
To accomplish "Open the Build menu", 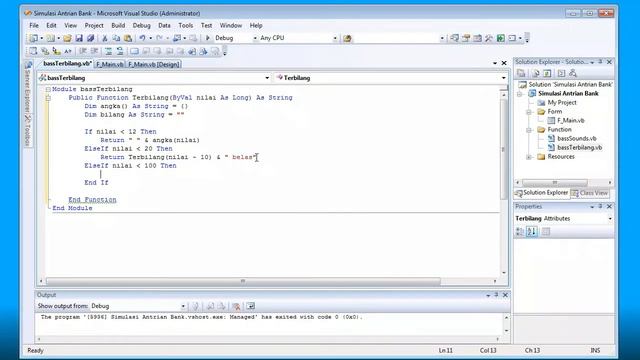I will click(118, 25).
